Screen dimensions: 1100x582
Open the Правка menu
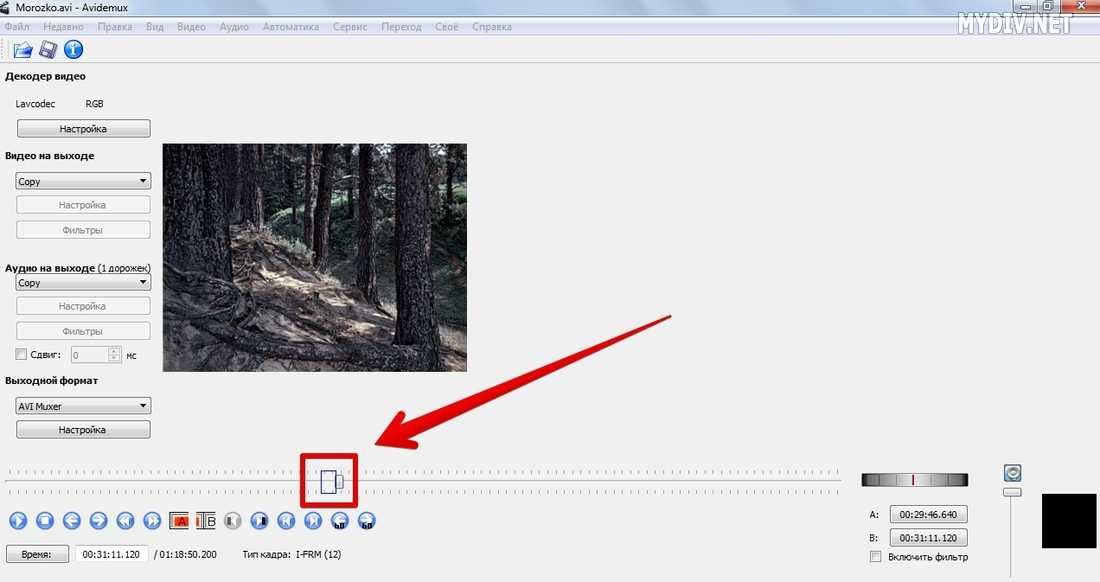[x=115, y=27]
